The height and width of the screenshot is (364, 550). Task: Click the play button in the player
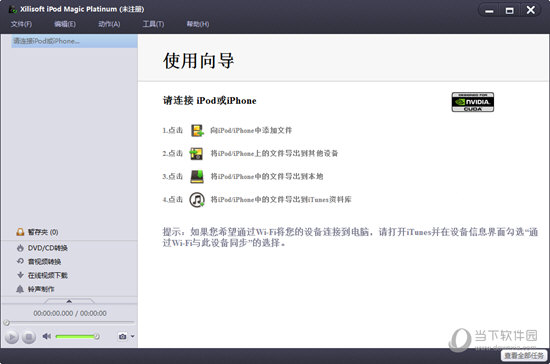12,337
